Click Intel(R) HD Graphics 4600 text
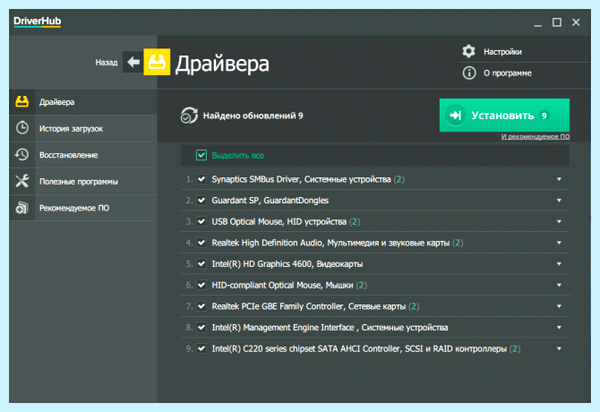 tap(287, 264)
